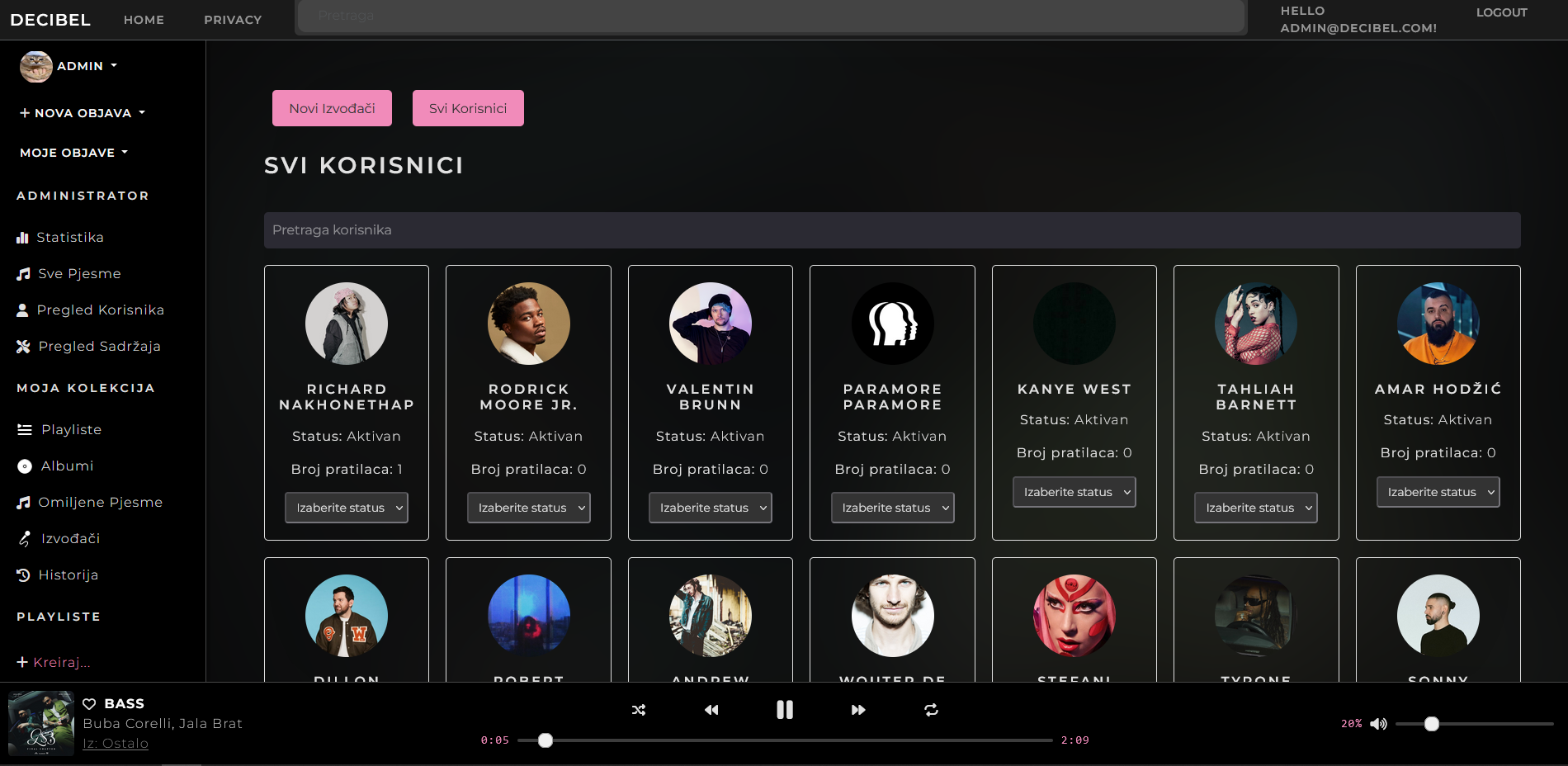1568x766 pixels.
Task: Open Rodrick Moore Jr.'s profile picture
Action: (x=529, y=324)
